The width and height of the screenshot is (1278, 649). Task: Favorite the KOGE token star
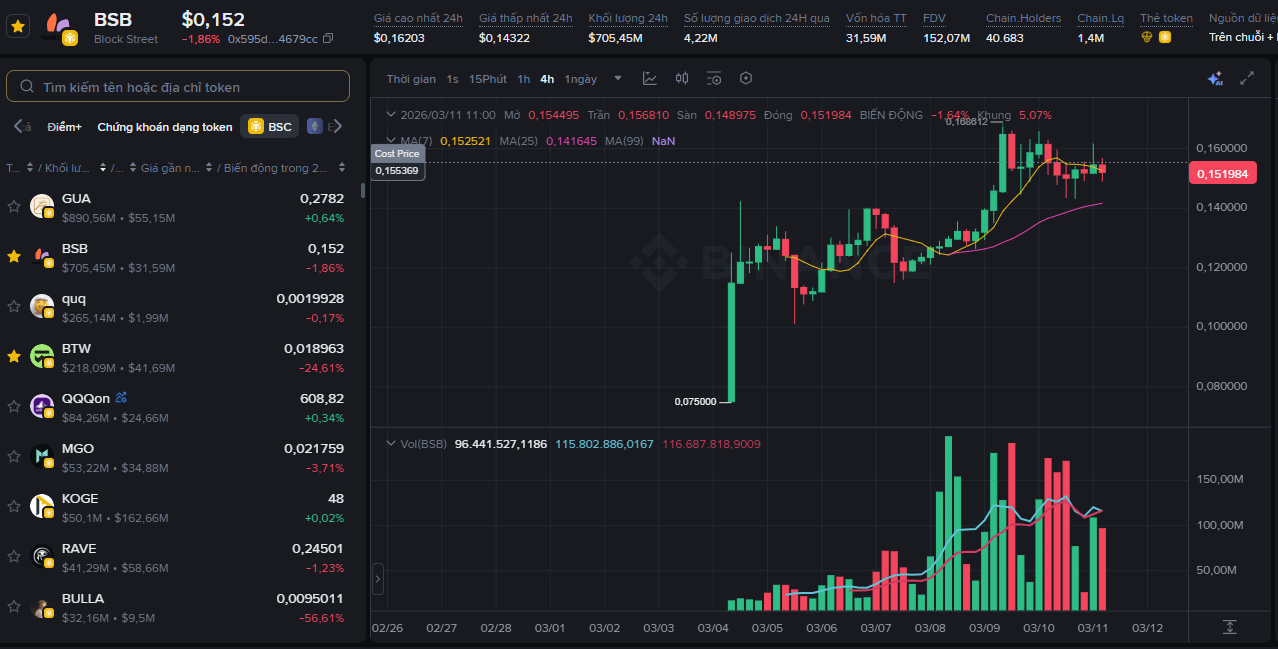tap(14, 507)
